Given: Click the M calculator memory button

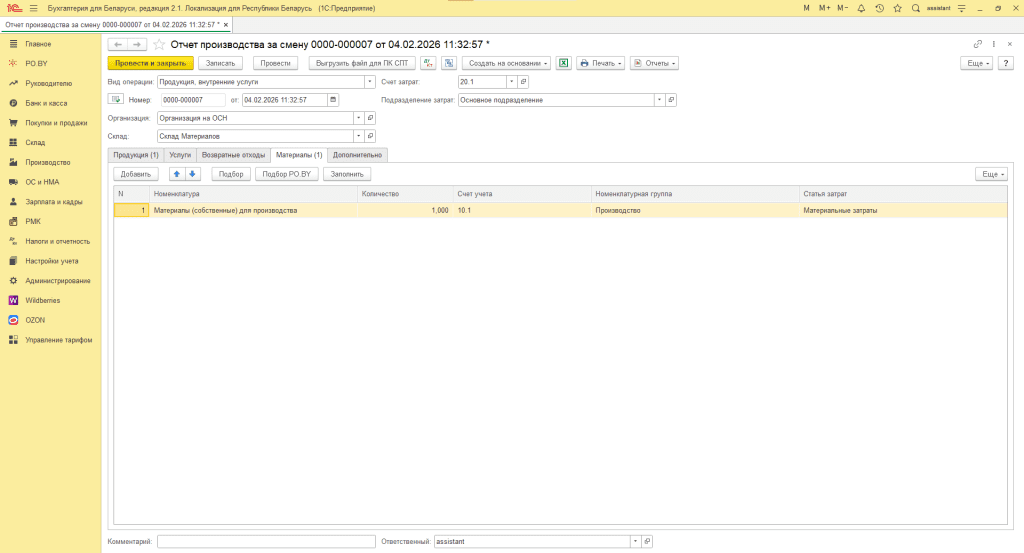Looking at the screenshot, I should point(807,8).
